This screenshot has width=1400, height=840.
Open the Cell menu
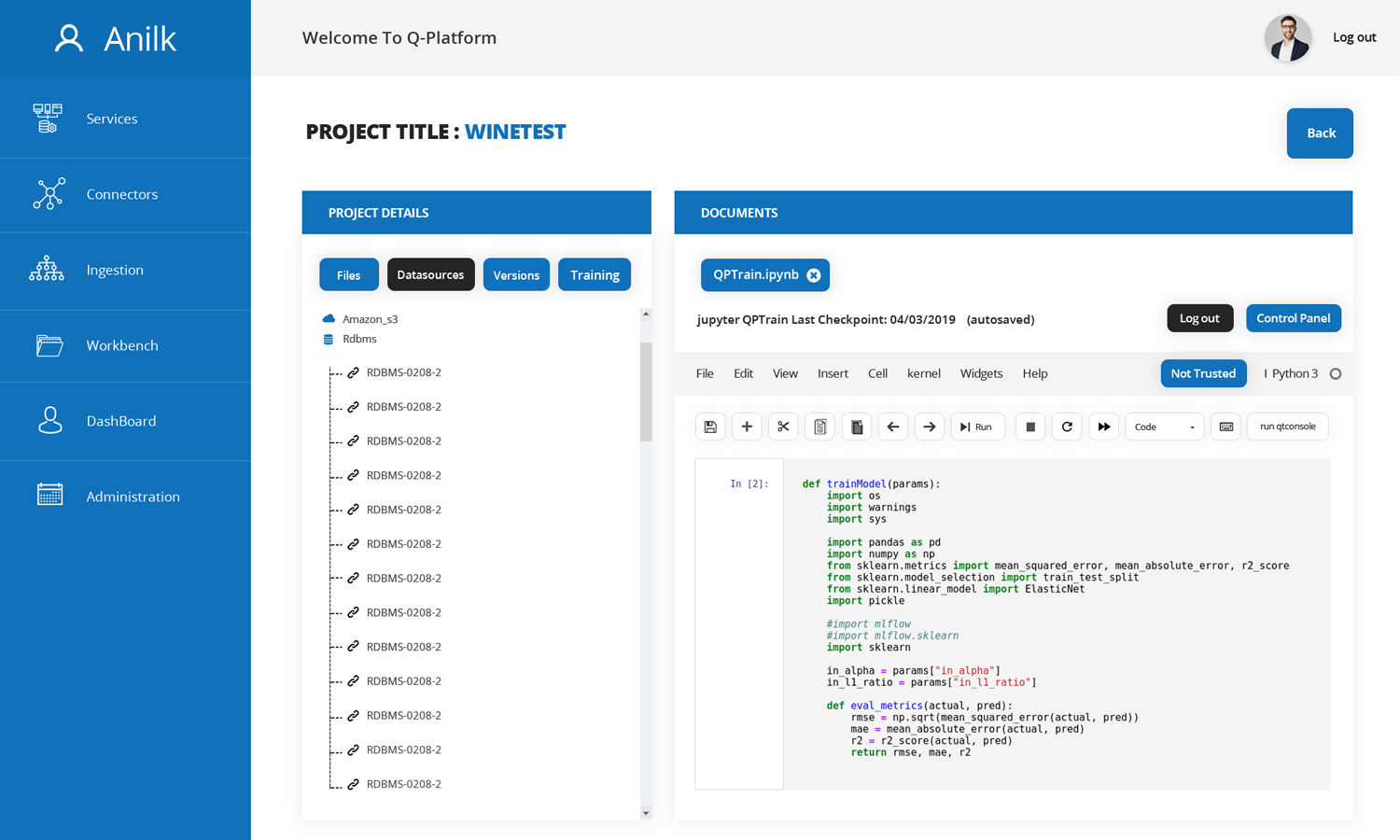point(877,373)
